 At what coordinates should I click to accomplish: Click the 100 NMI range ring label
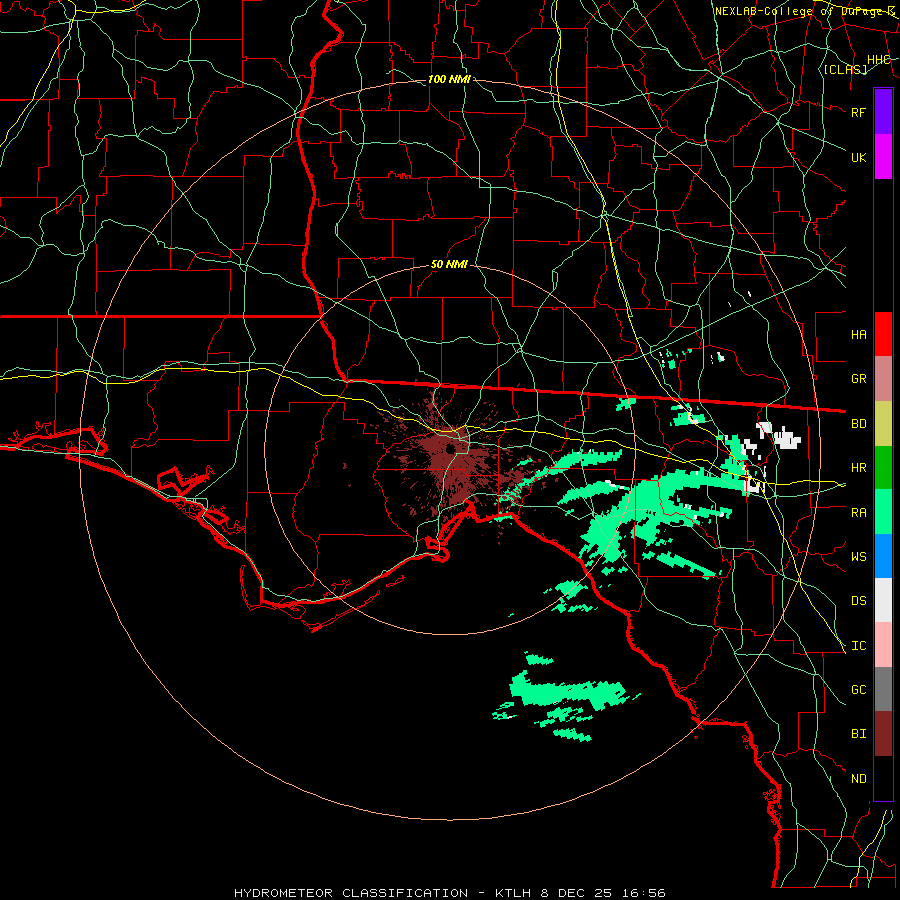pyautogui.click(x=449, y=79)
